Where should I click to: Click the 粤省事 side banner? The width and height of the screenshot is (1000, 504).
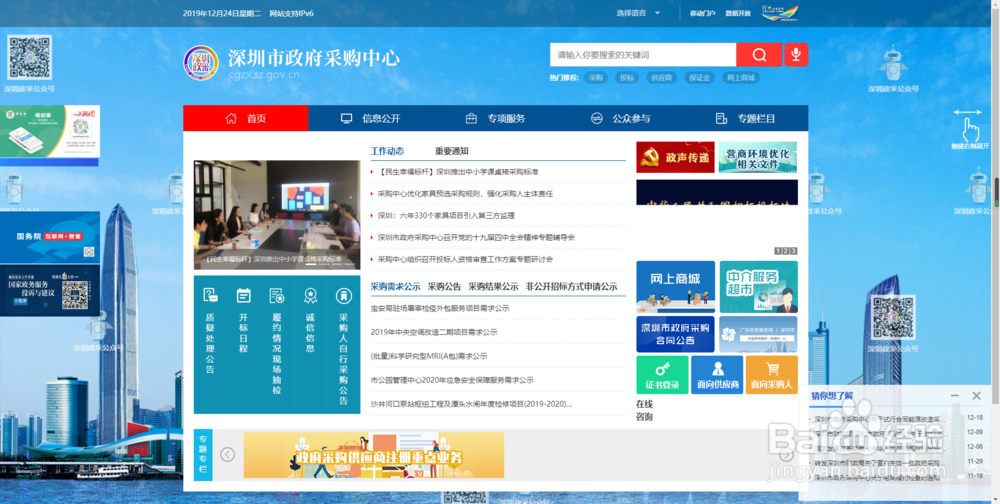pyautogui.click(x=50, y=131)
